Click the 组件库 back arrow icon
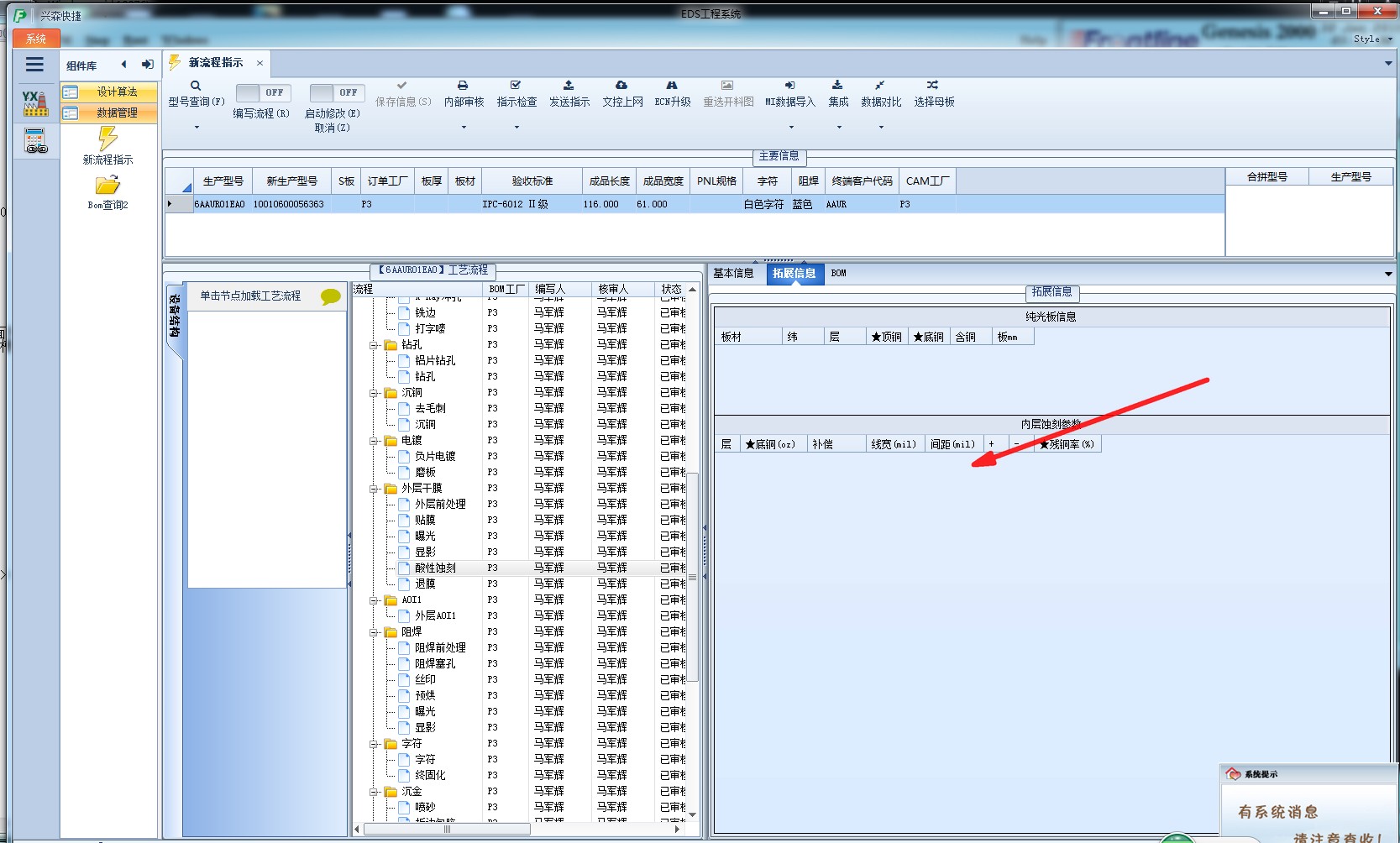This screenshot has width=1400, height=843. click(123, 65)
